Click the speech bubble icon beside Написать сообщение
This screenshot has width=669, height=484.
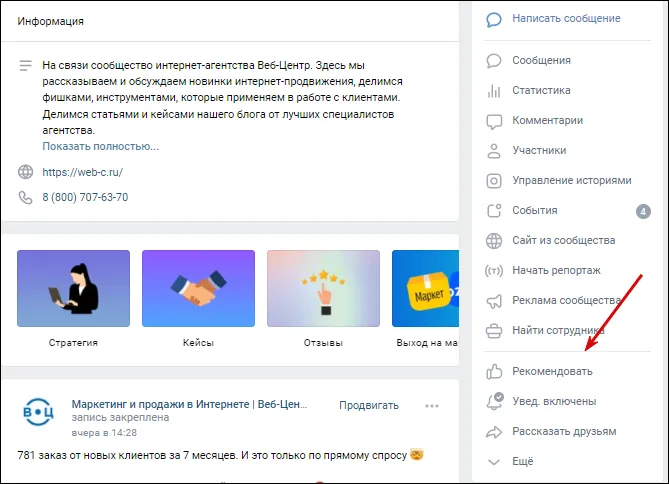point(494,19)
